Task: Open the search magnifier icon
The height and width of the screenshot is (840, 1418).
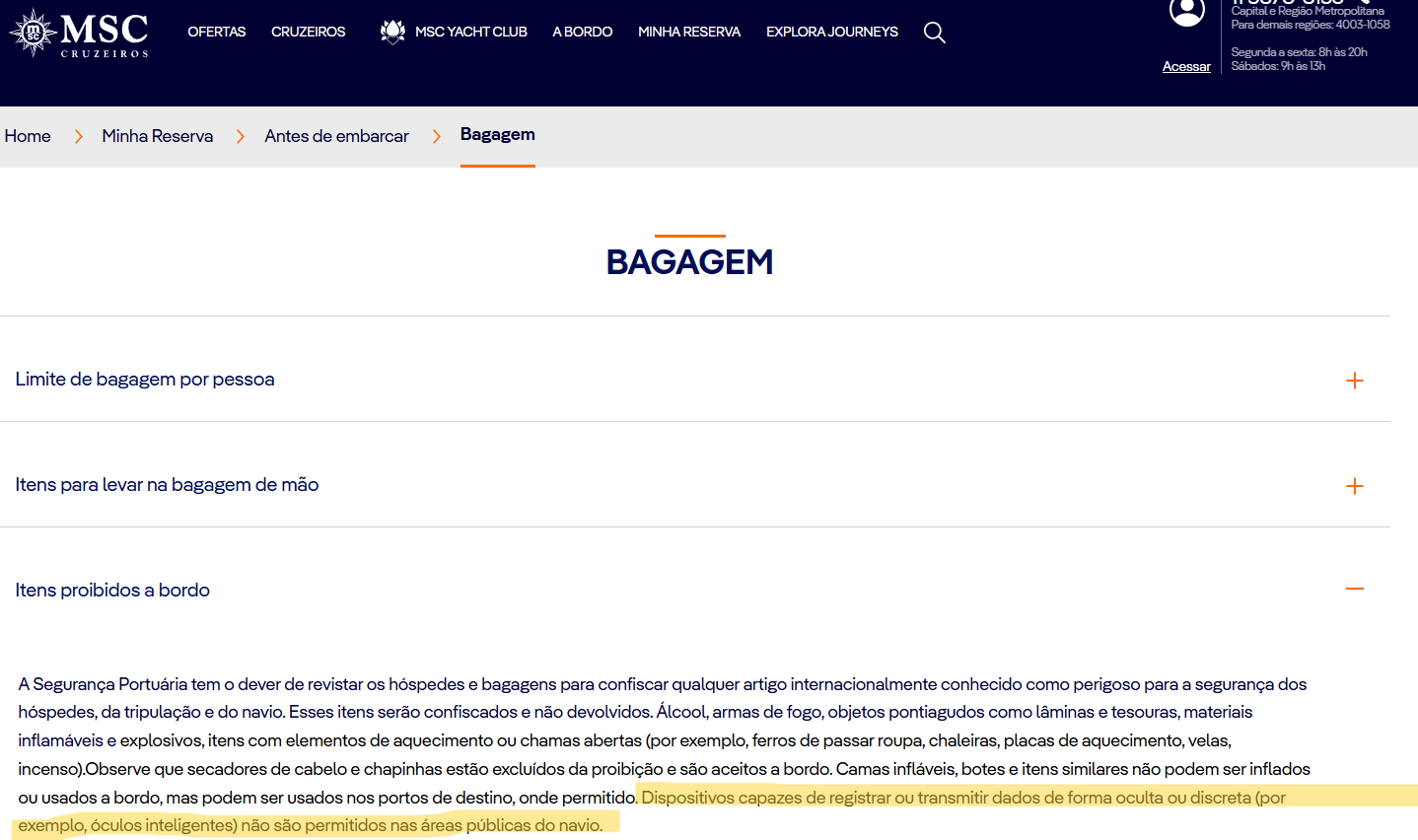Action: [934, 33]
